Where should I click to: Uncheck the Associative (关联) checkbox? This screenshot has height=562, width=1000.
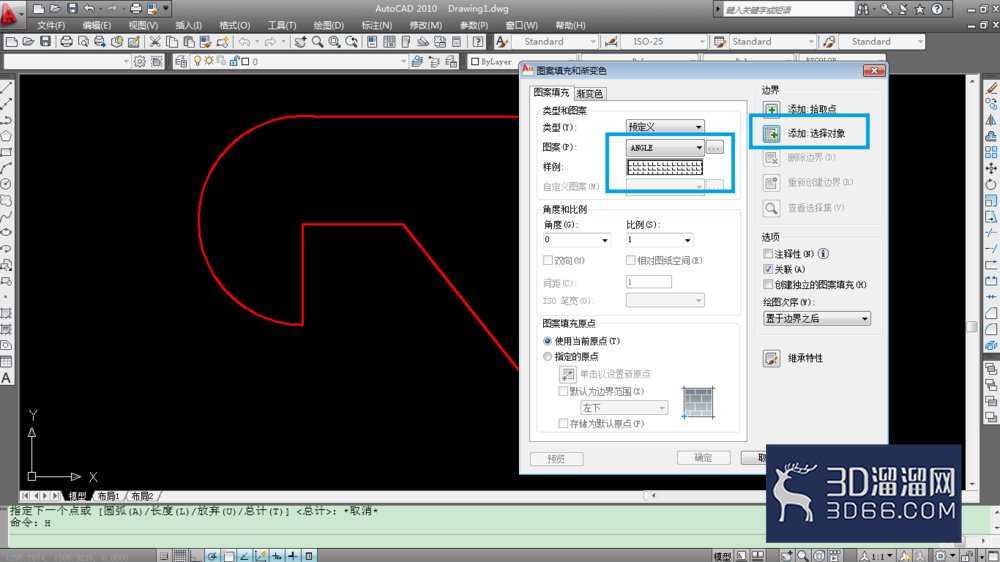point(768,269)
